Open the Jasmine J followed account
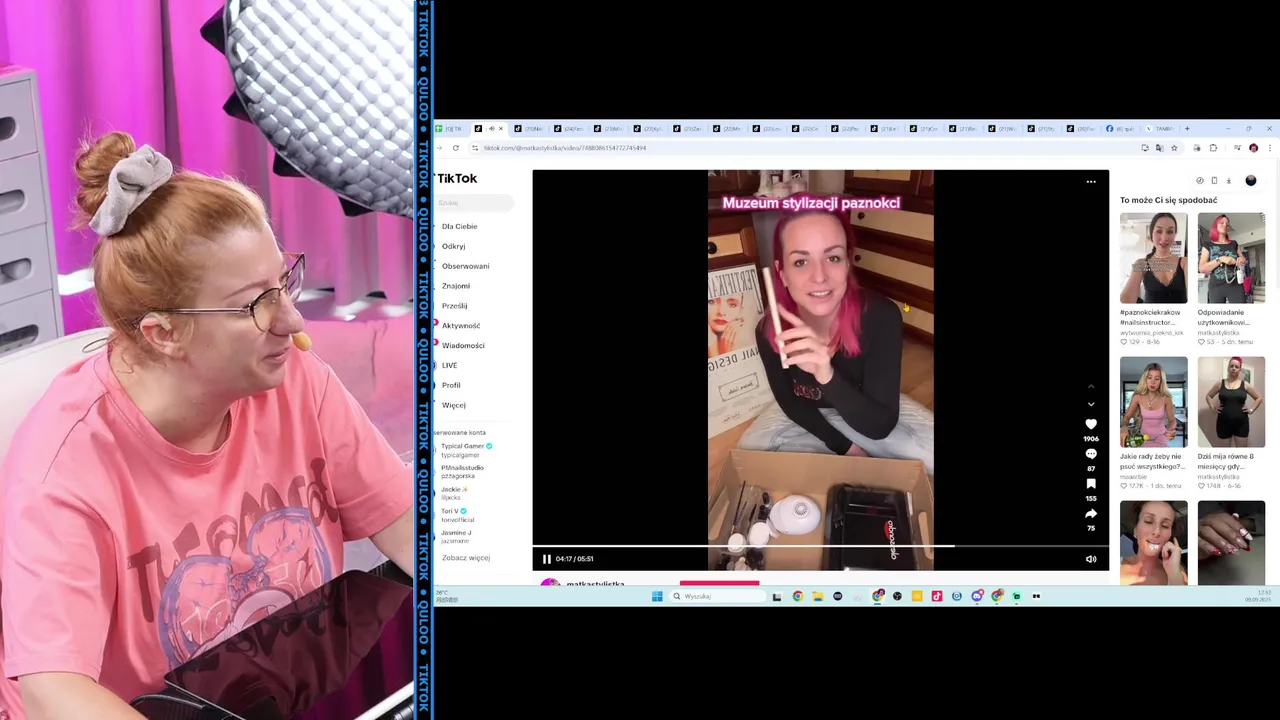Screen dimensions: 1280x720 [456, 536]
